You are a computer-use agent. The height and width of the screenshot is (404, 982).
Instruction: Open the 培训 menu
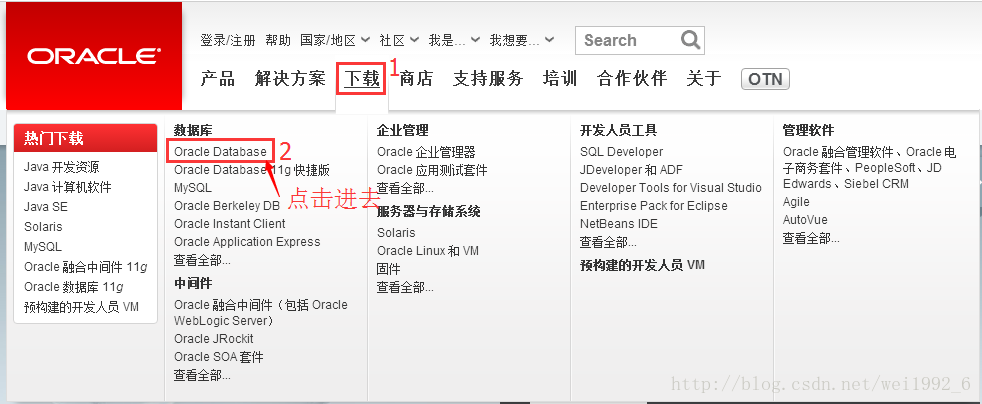[x=560, y=79]
